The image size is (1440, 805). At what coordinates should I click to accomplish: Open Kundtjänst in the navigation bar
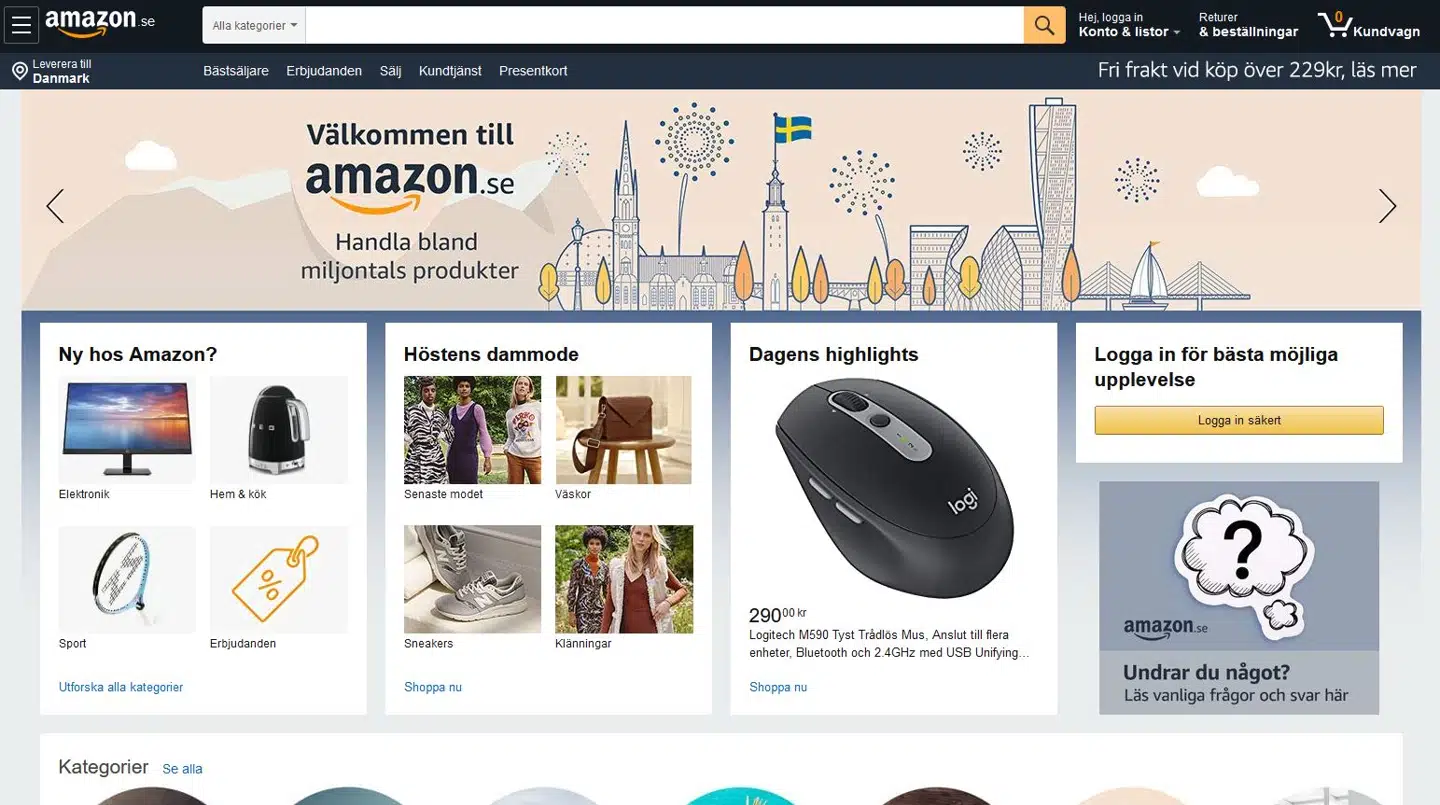[x=450, y=71]
